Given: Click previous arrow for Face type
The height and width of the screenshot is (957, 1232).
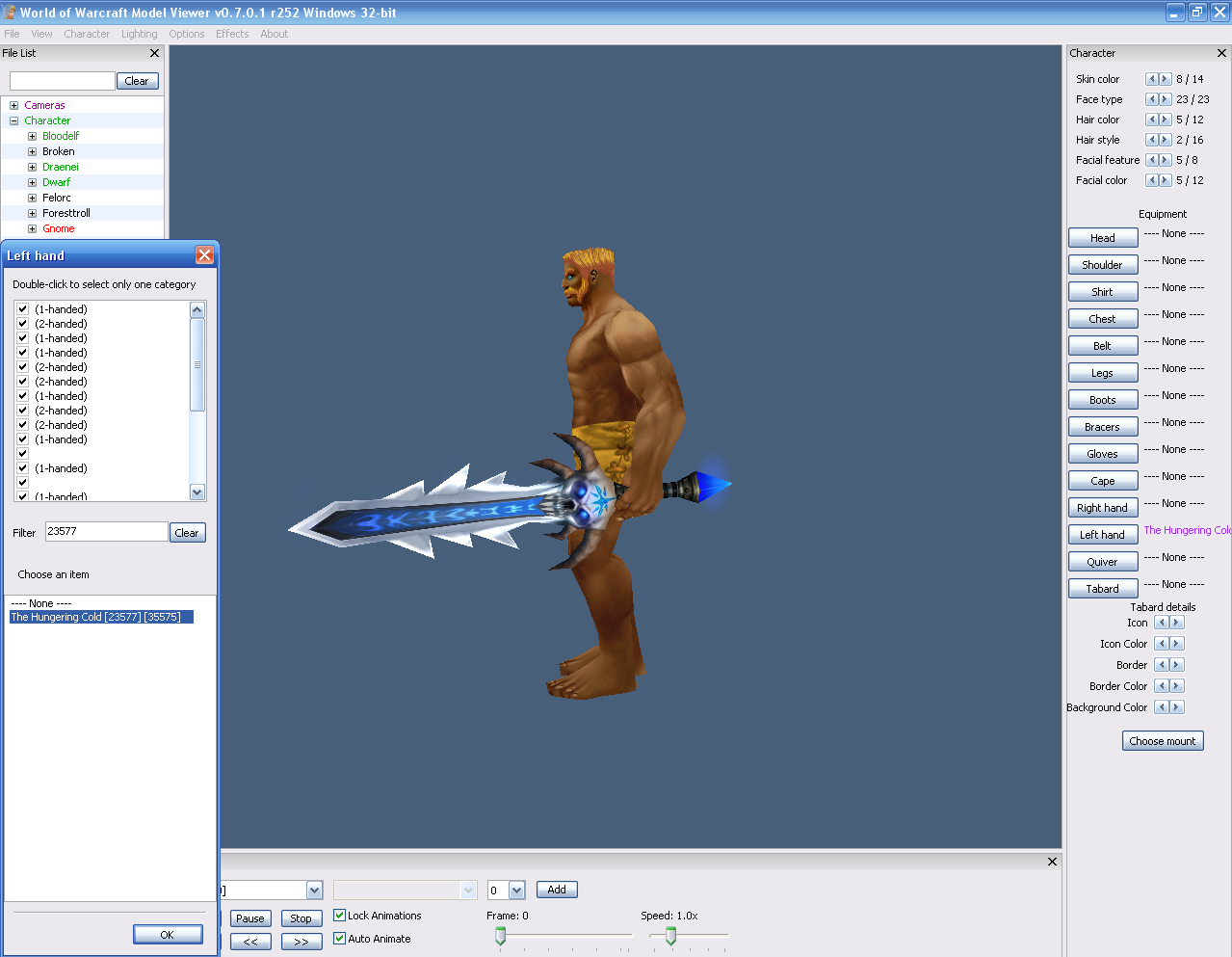Looking at the screenshot, I should pos(1151,99).
